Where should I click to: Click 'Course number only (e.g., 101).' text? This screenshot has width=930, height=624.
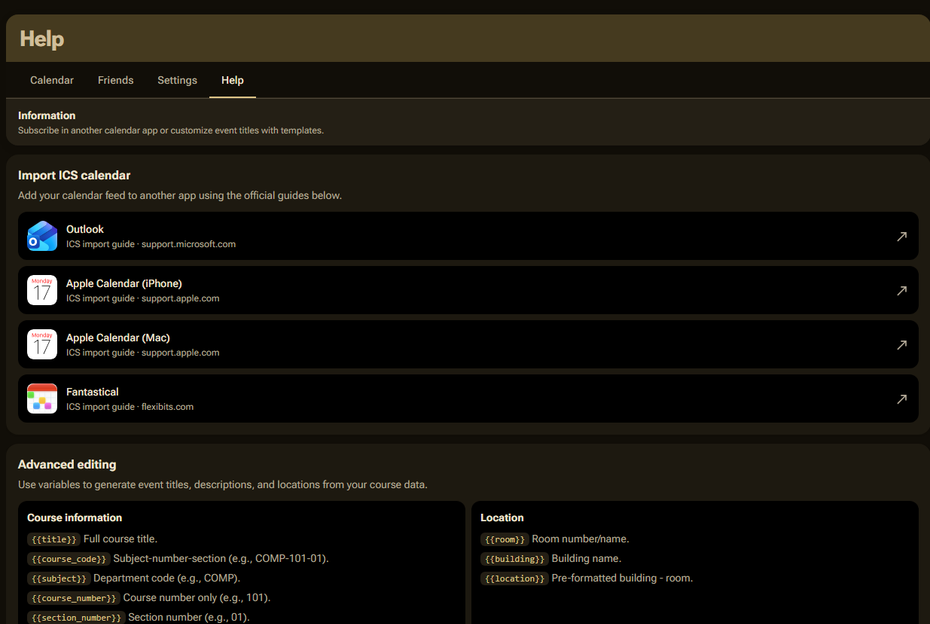[197, 597]
